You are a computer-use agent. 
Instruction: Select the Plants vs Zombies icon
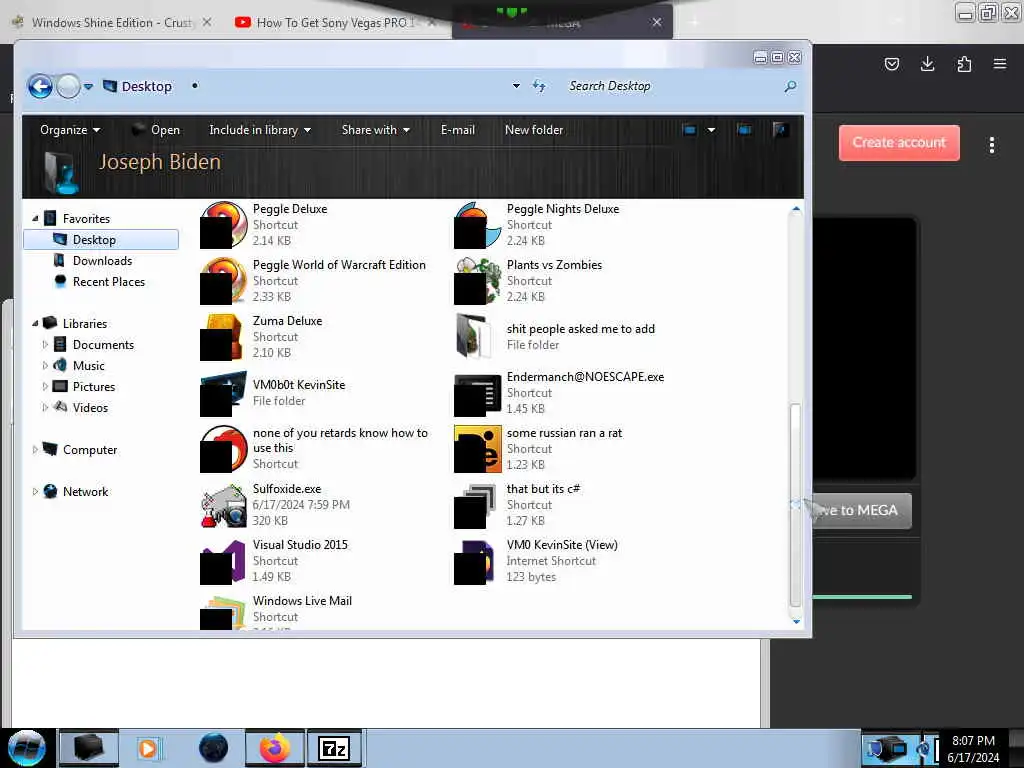[477, 281]
